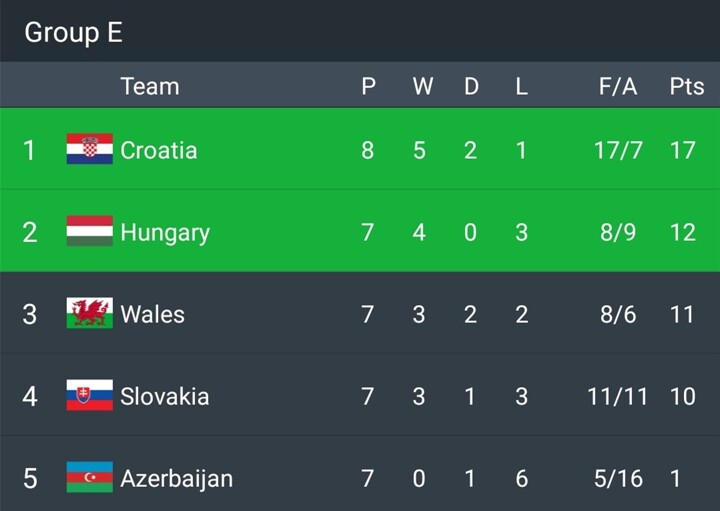
Task: Click the W wins column header
Action: point(422,86)
